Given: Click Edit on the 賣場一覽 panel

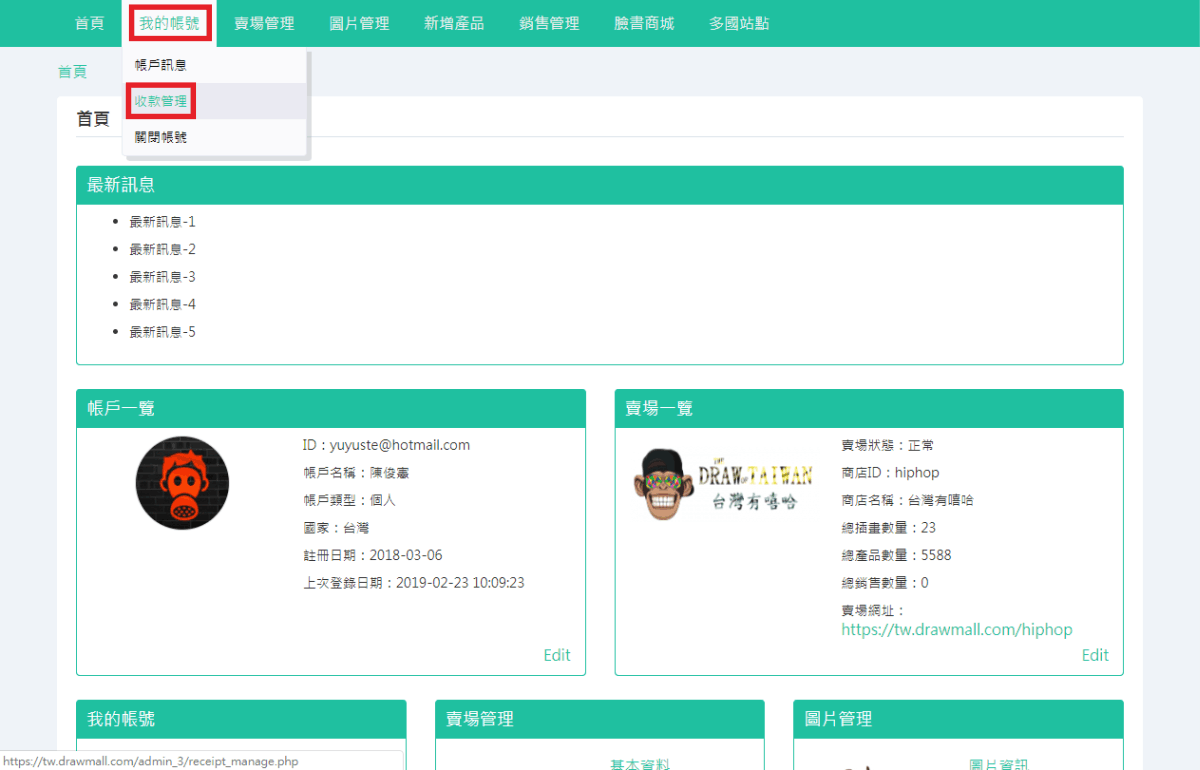Looking at the screenshot, I should click(x=1095, y=655).
